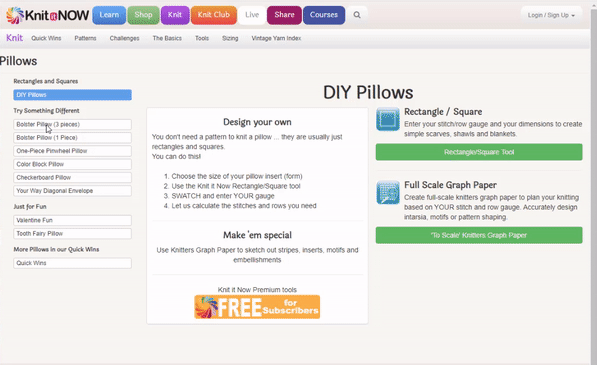
Task: Click the Knit section heading link
Action: click(14, 38)
